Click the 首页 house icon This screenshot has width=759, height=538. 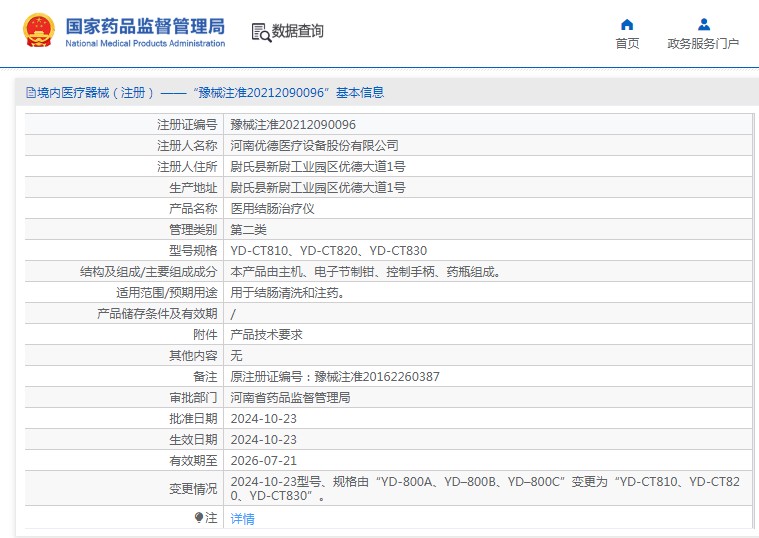click(627, 25)
